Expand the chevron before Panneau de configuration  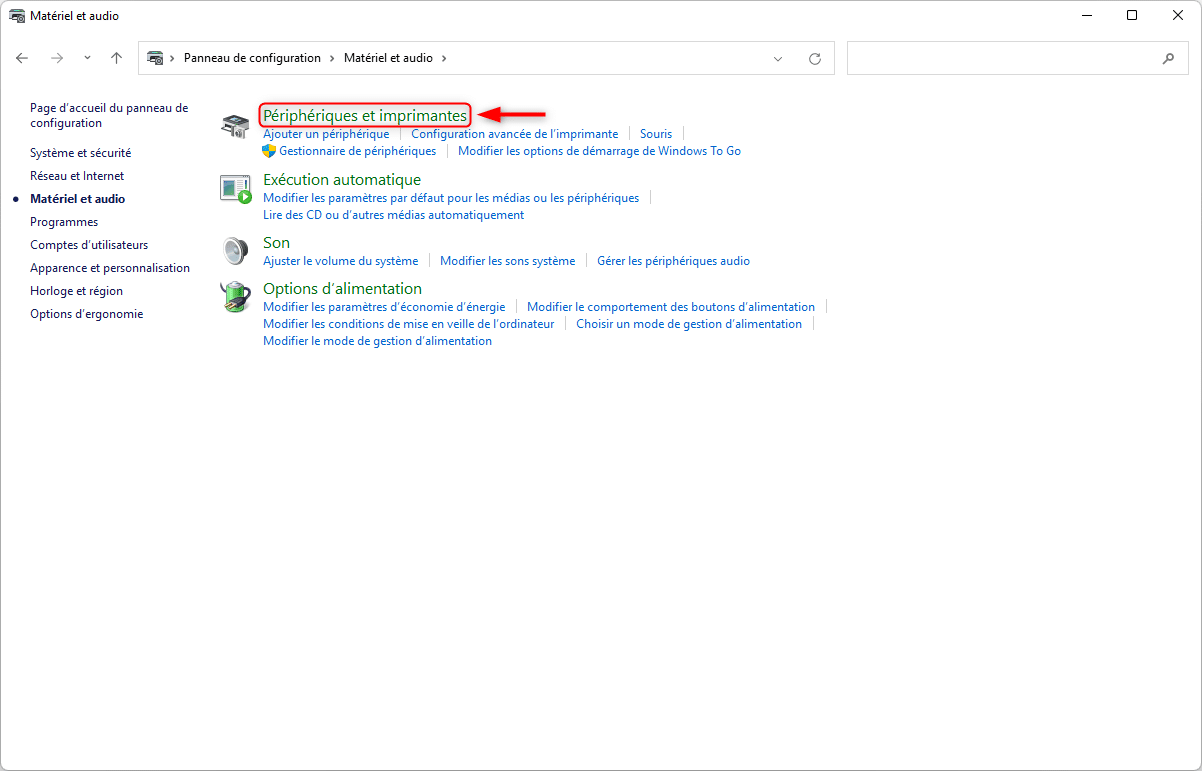[173, 58]
